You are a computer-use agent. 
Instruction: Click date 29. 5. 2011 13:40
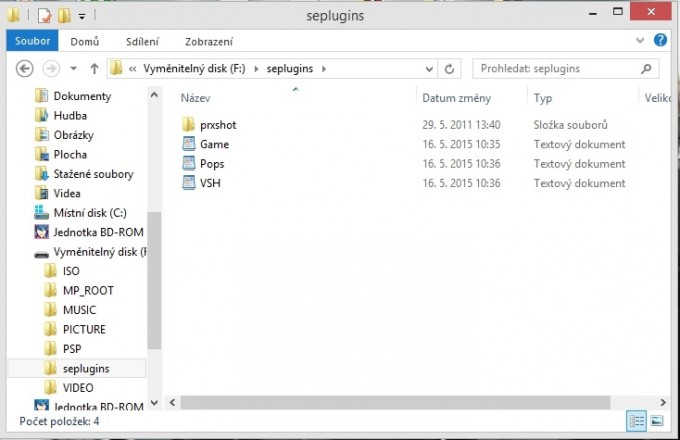pos(461,125)
